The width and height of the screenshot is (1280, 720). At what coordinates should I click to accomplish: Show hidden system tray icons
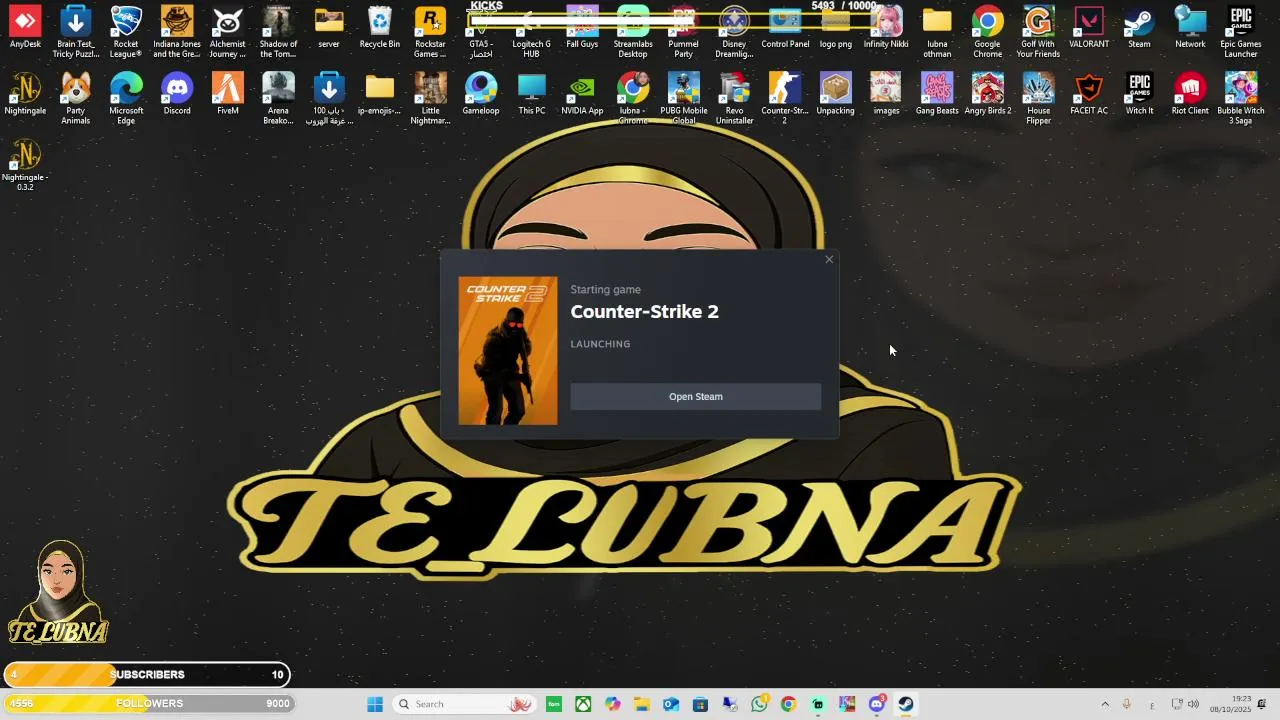pyautogui.click(x=1105, y=704)
